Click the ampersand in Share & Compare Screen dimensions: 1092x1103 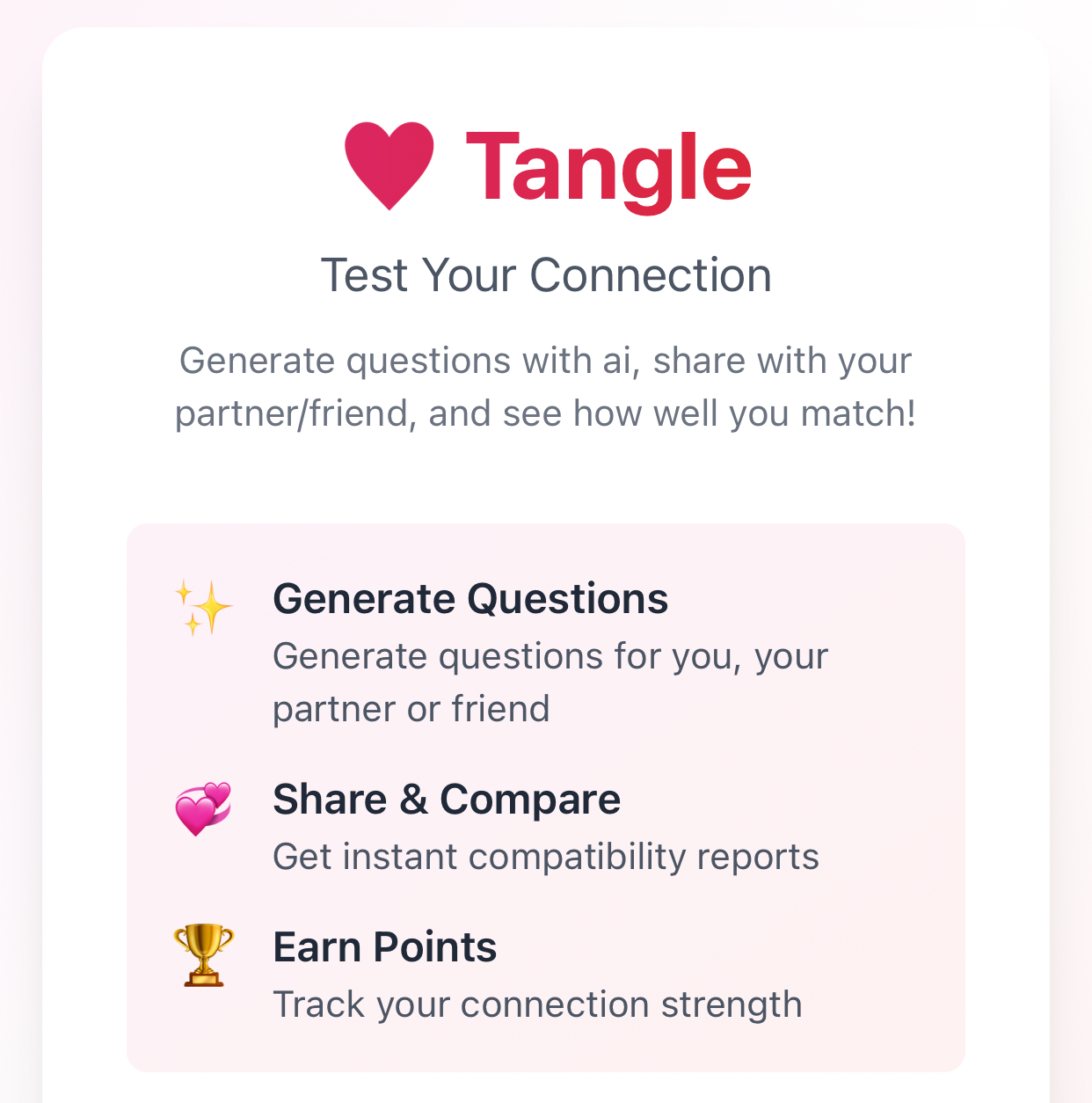click(413, 800)
